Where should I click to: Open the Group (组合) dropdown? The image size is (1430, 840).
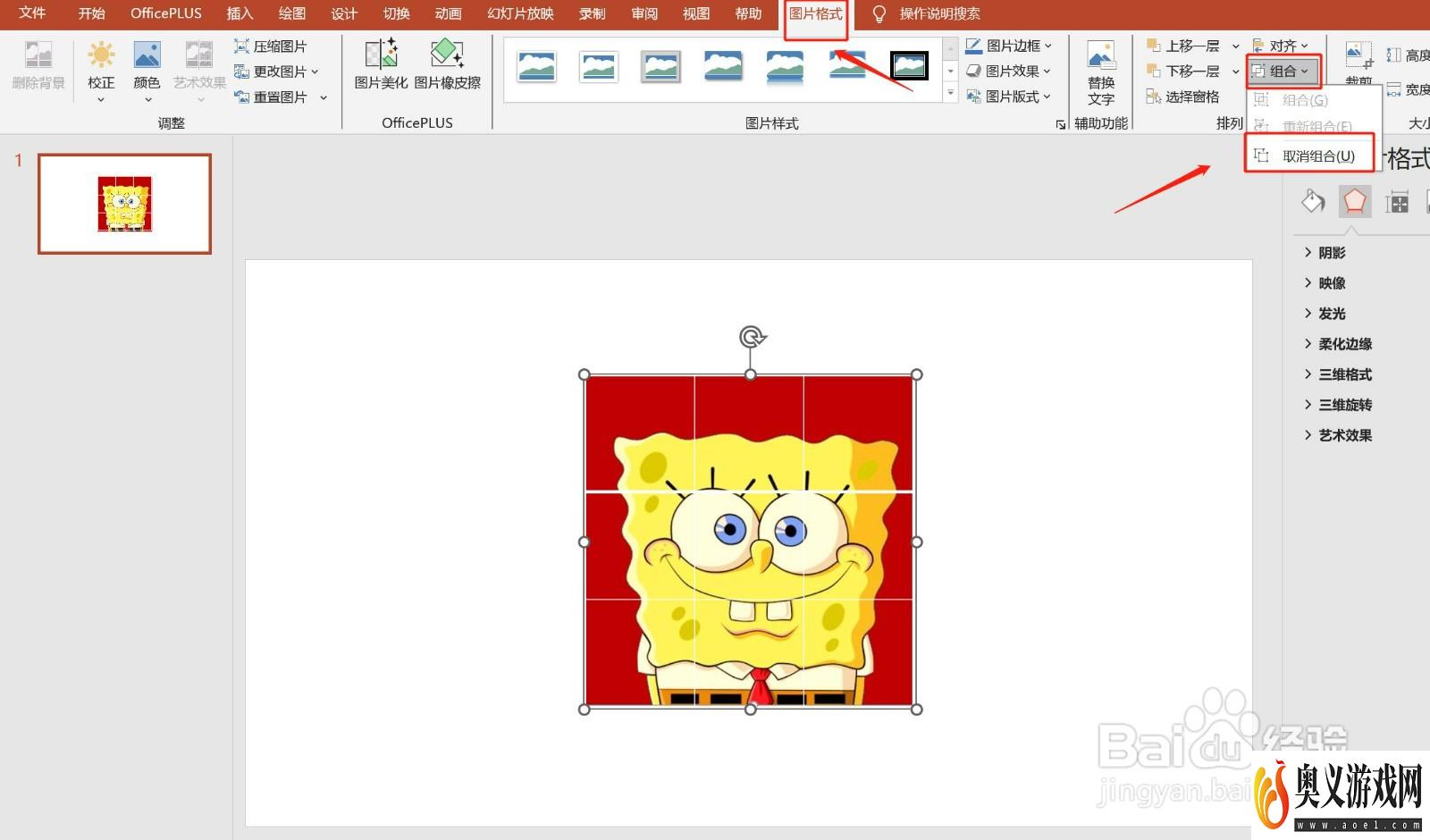1282,71
